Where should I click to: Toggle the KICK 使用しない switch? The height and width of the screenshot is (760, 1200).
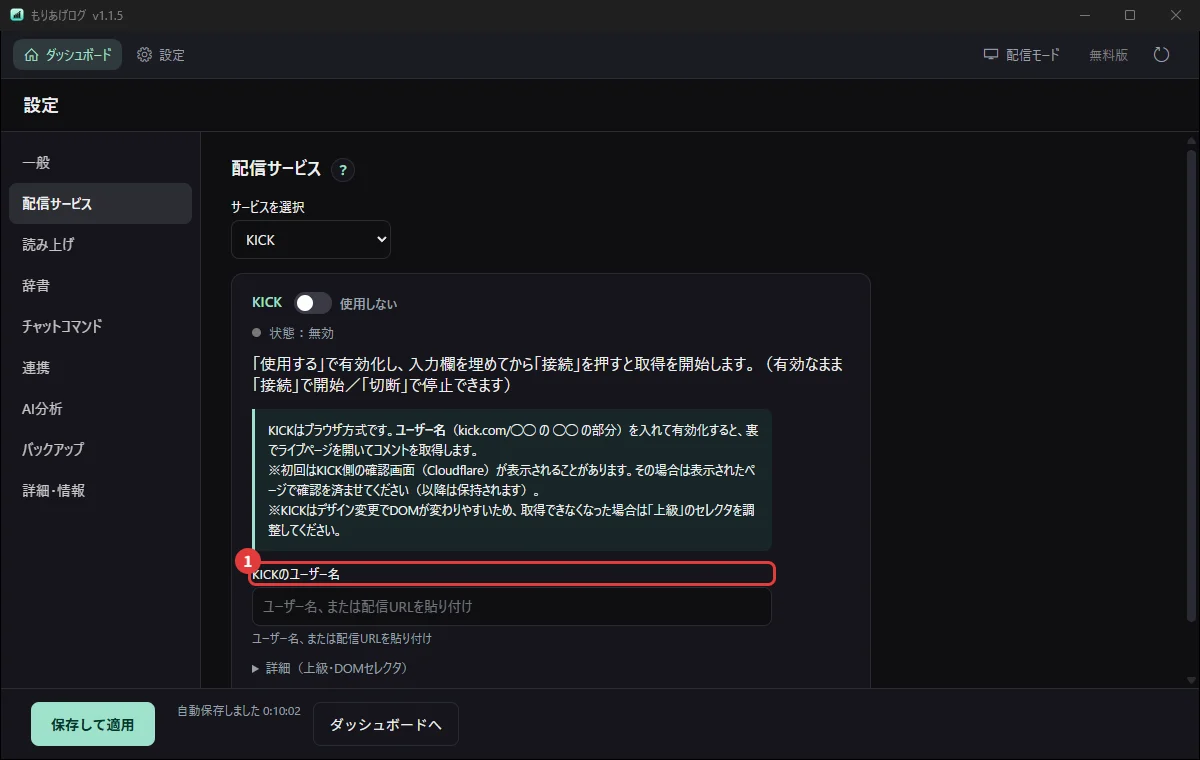[313, 303]
